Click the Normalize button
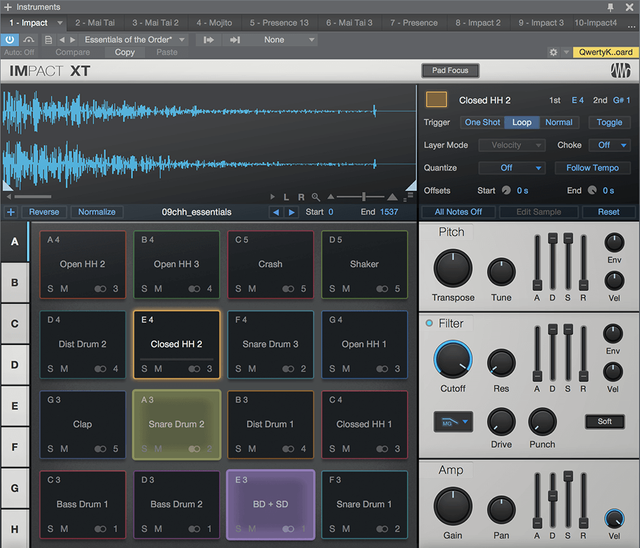The height and width of the screenshot is (548, 640). coord(97,212)
